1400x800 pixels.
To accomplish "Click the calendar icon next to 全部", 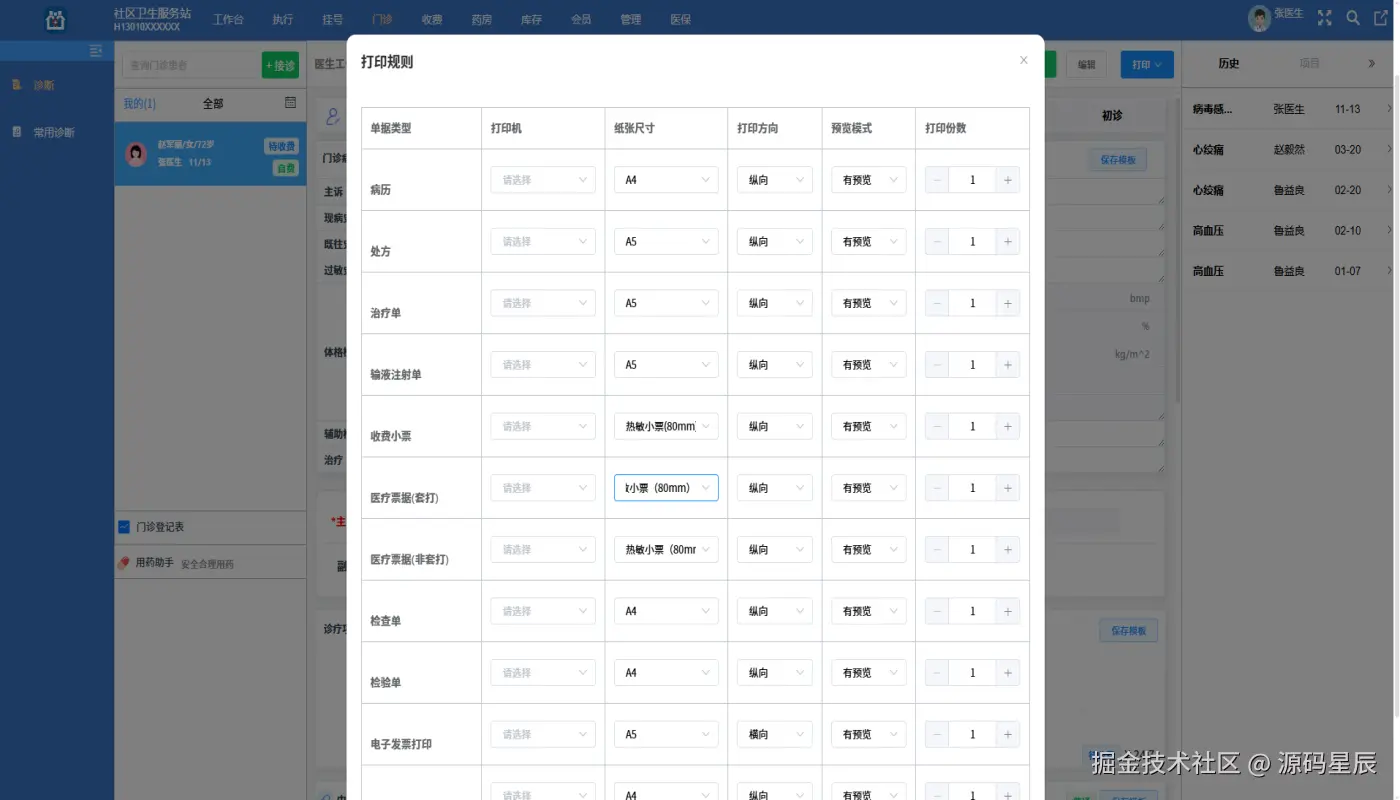I will [x=290, y=102].
